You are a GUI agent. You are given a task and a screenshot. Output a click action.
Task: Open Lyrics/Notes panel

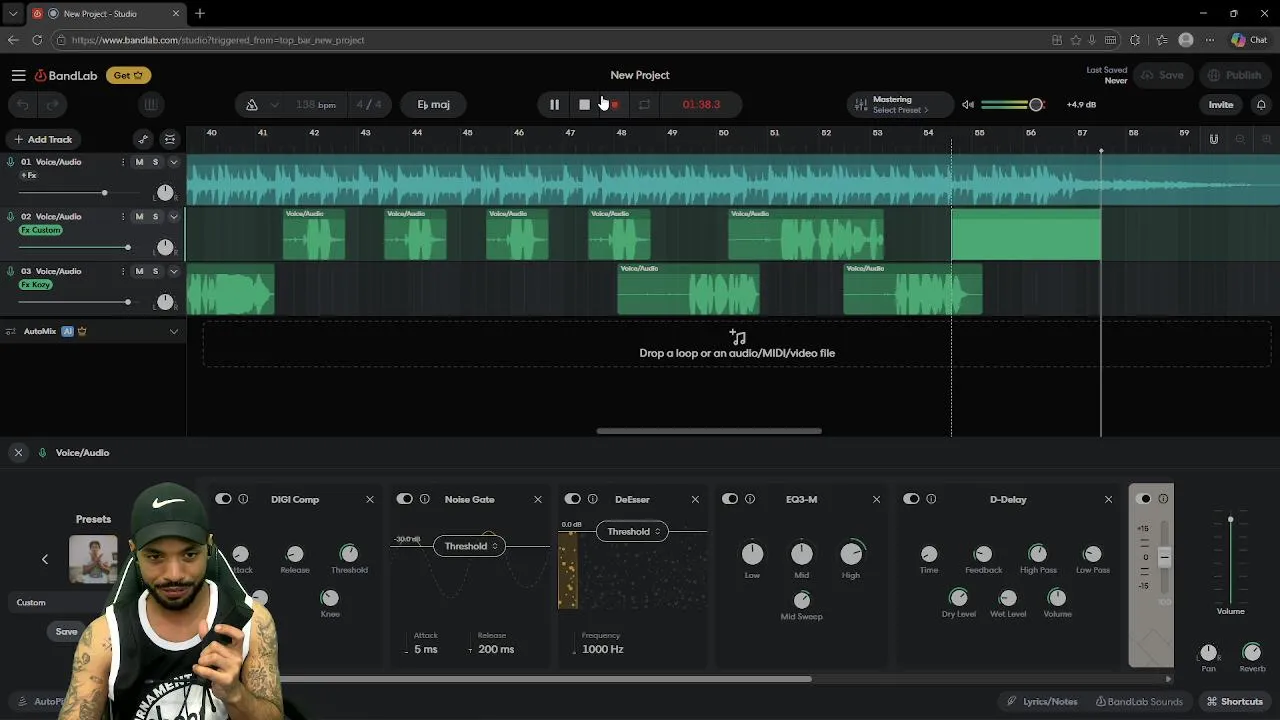[1042, 701]
